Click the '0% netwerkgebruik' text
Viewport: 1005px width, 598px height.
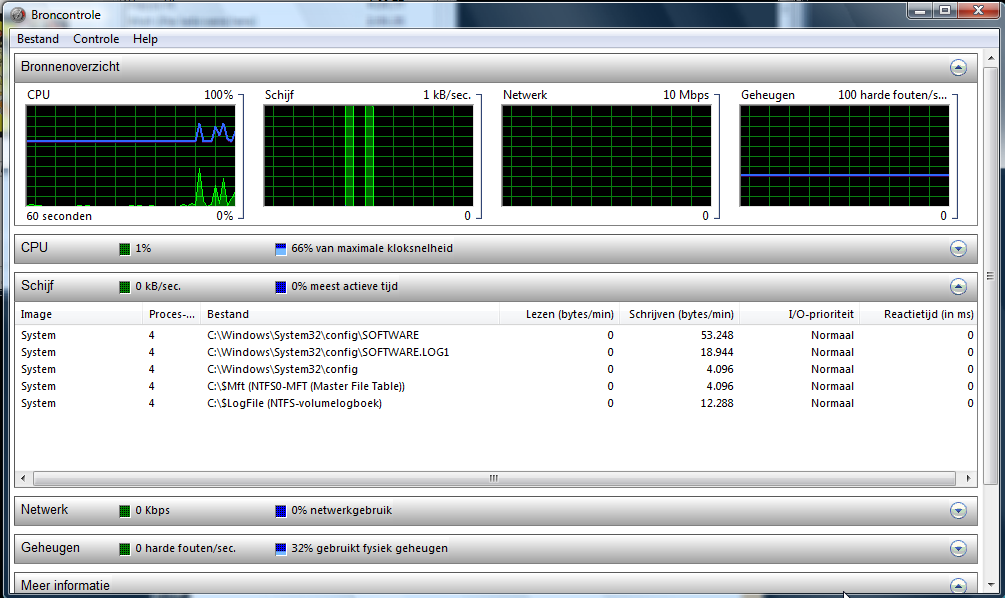(342, 511)
